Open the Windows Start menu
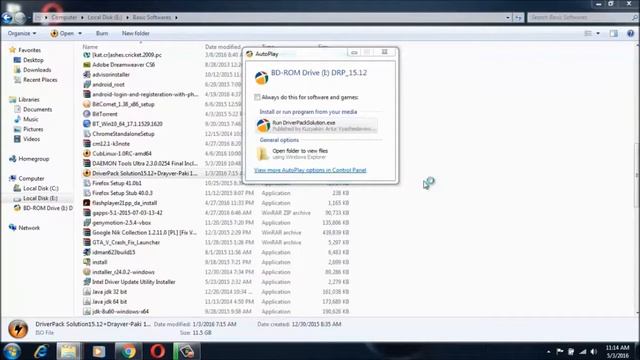The height and width of the screenshot is (360, 640). 12,351
